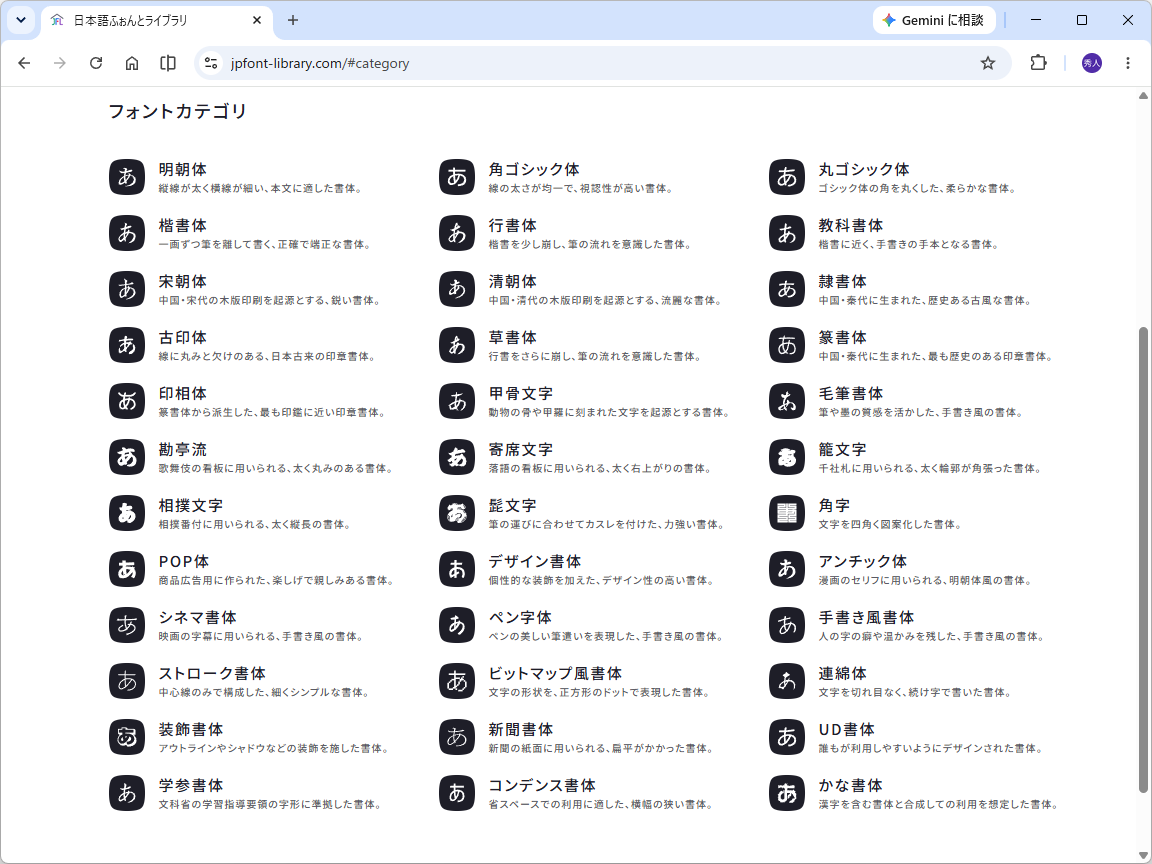Select the 楷書体 category icon
The image size is (1152, 864).
(127, 233)
